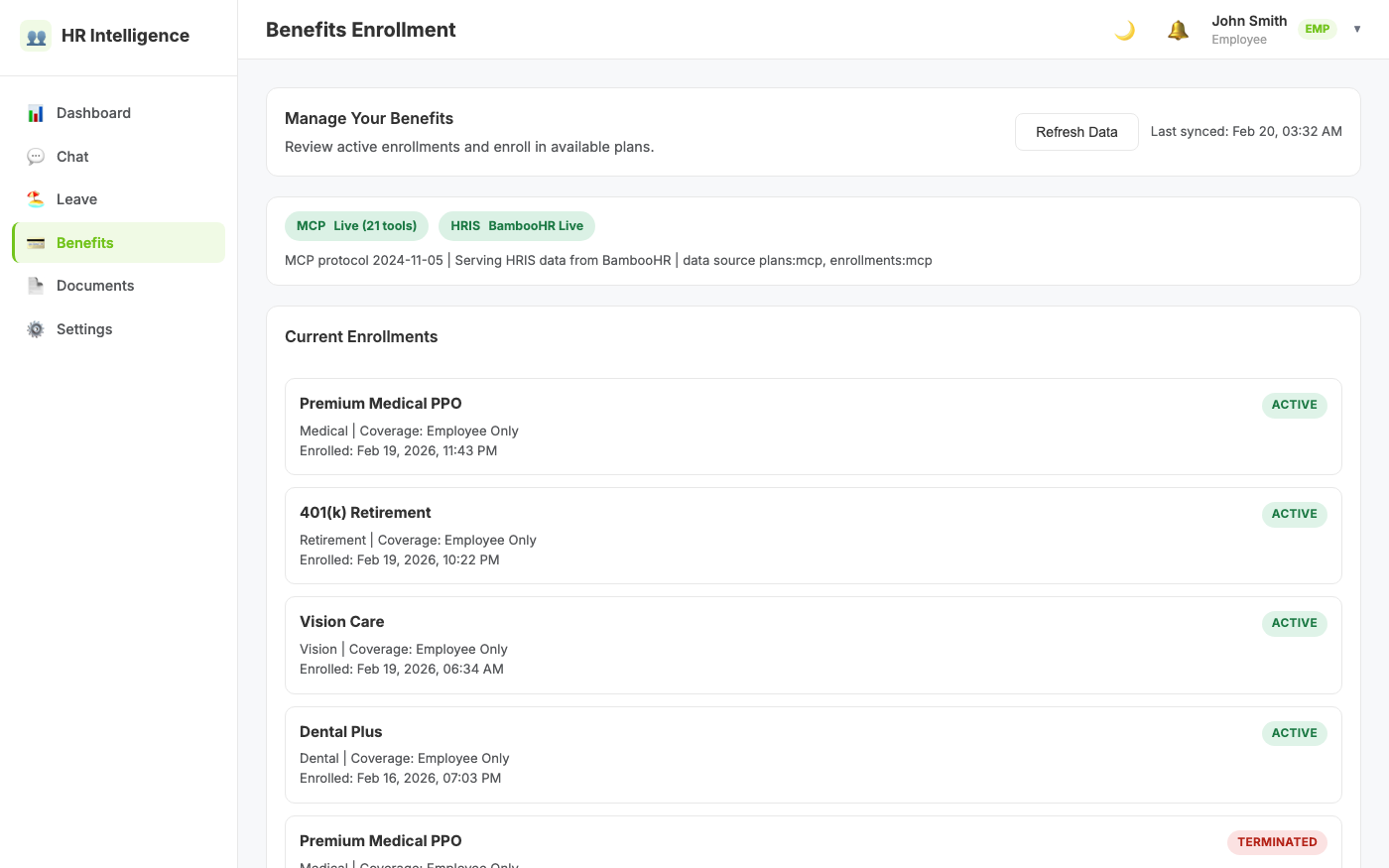Click the Current Enrollments heading
The width and height of the screenshot is (1389, 868).
(361, 337)
